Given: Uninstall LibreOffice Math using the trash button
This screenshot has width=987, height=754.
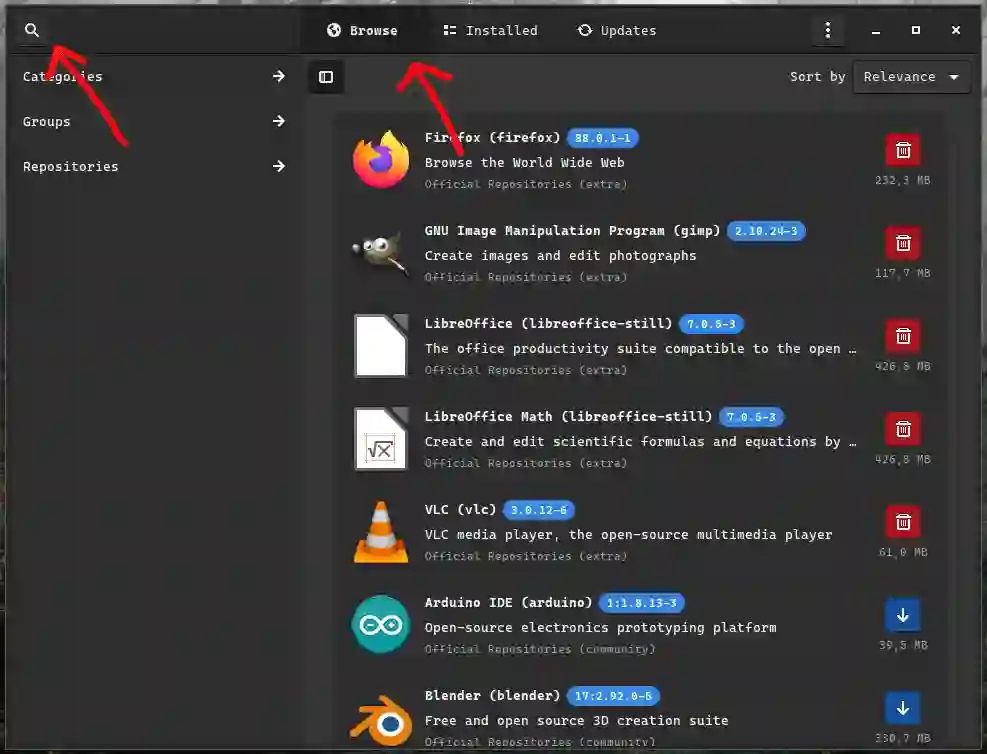Looking at the screenshot, I should click(903, 429).
